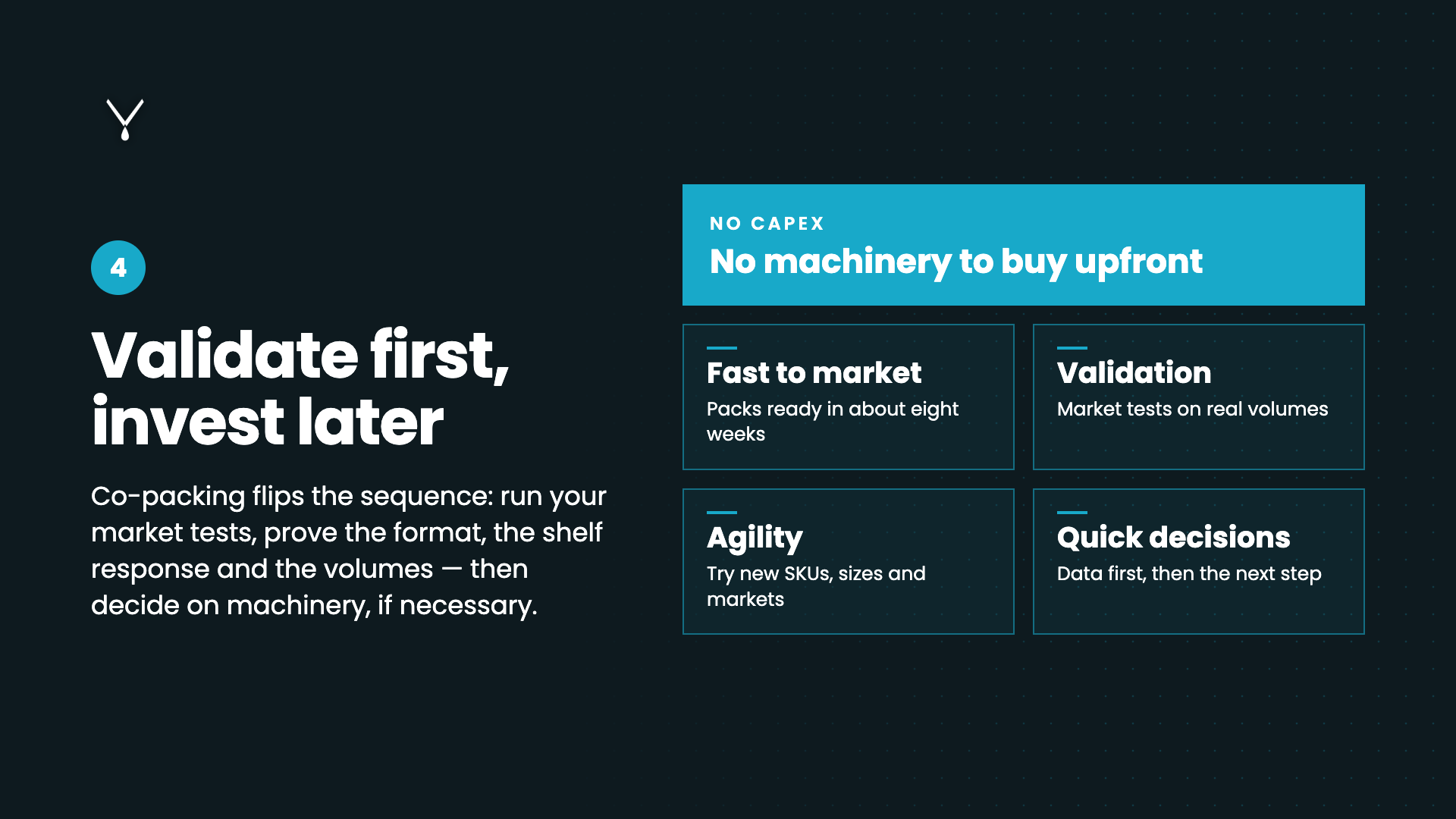
Task: Open the 'Validation' card
Action: [1199, 397]
